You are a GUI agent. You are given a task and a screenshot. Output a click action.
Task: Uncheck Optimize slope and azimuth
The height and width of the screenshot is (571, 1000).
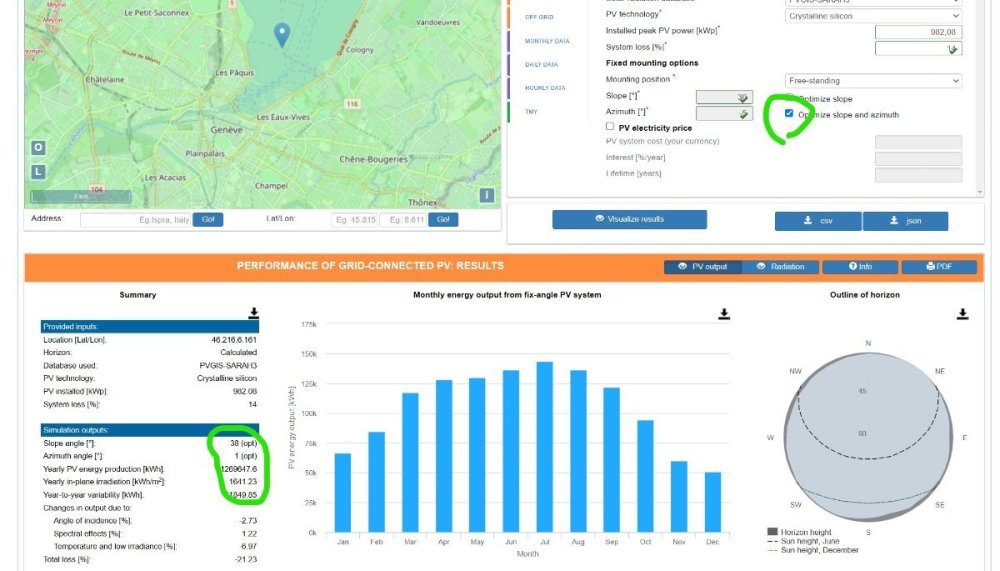[x=790, y=114]
